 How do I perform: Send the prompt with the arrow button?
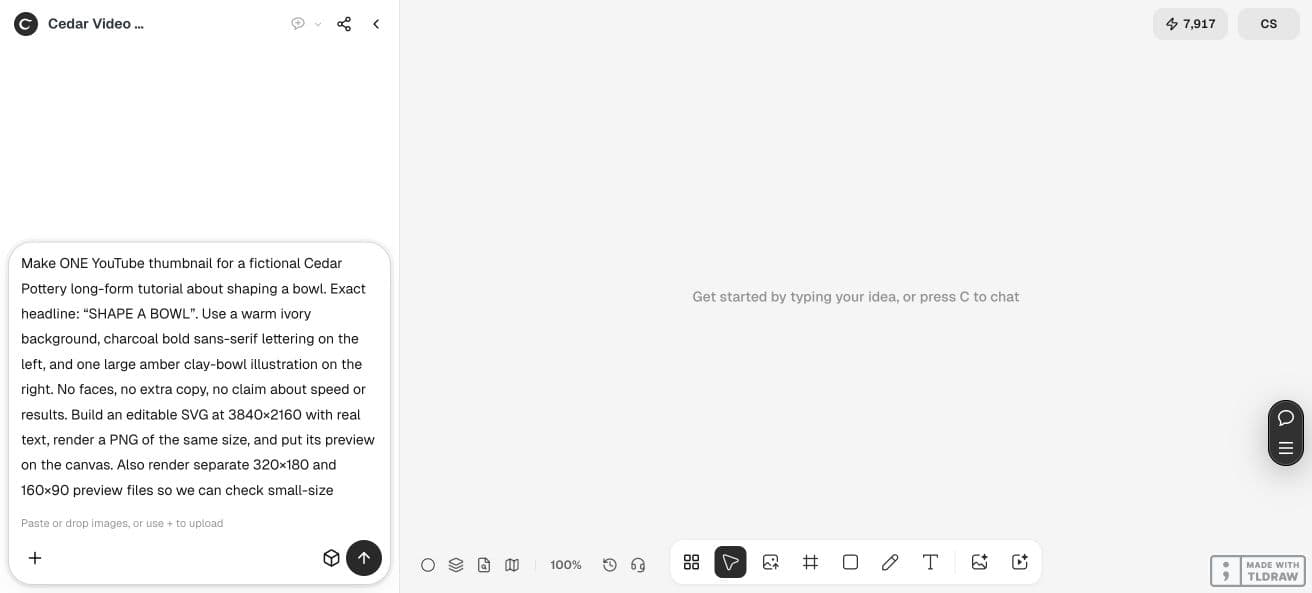364,558
